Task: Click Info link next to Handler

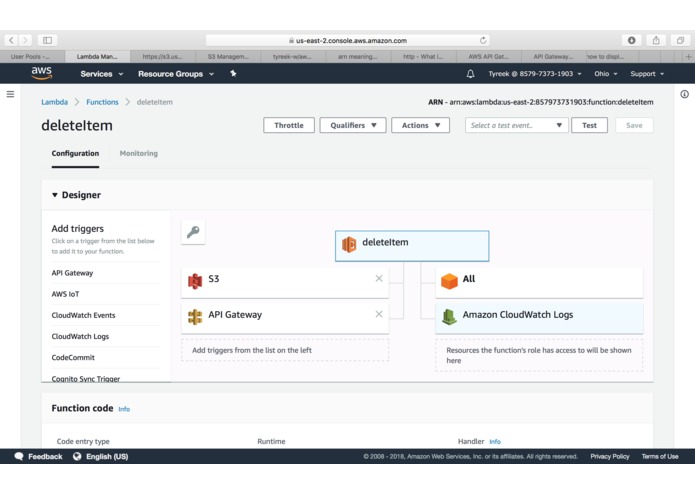Action: tap(495, 442)
